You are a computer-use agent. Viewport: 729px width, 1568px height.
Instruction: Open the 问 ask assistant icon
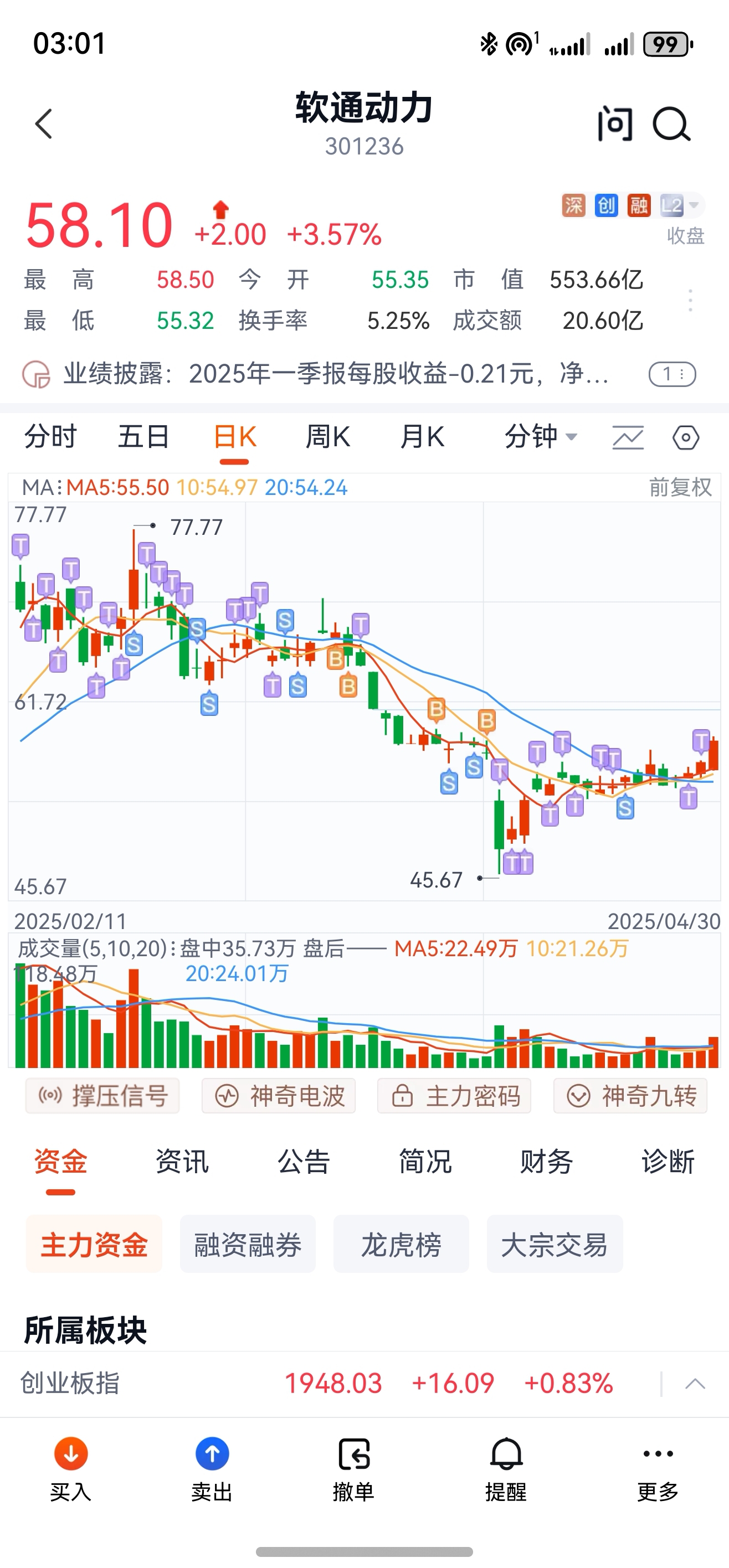615,123
